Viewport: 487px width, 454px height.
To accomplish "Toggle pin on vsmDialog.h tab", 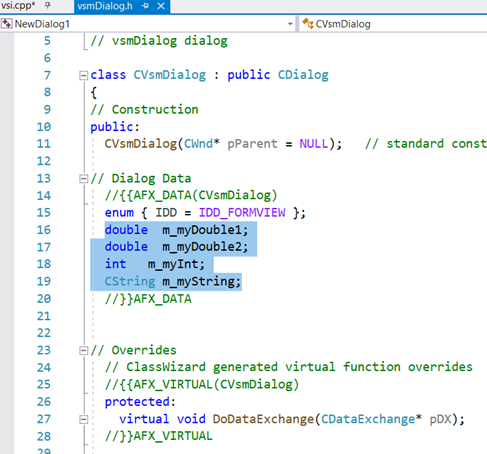I will coord(145,6).
